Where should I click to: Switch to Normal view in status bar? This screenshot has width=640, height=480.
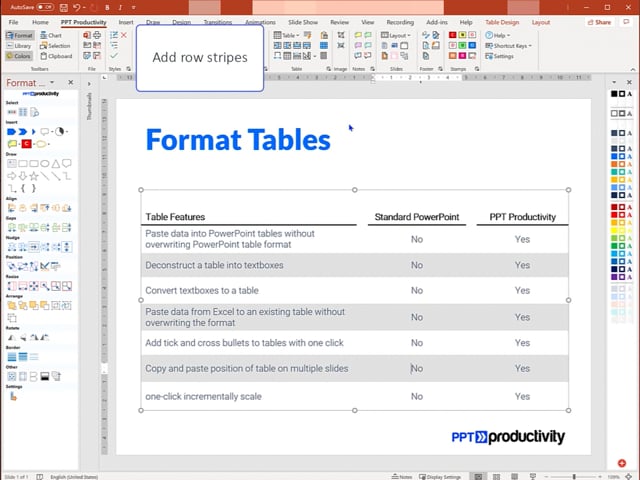coord(478,476)
